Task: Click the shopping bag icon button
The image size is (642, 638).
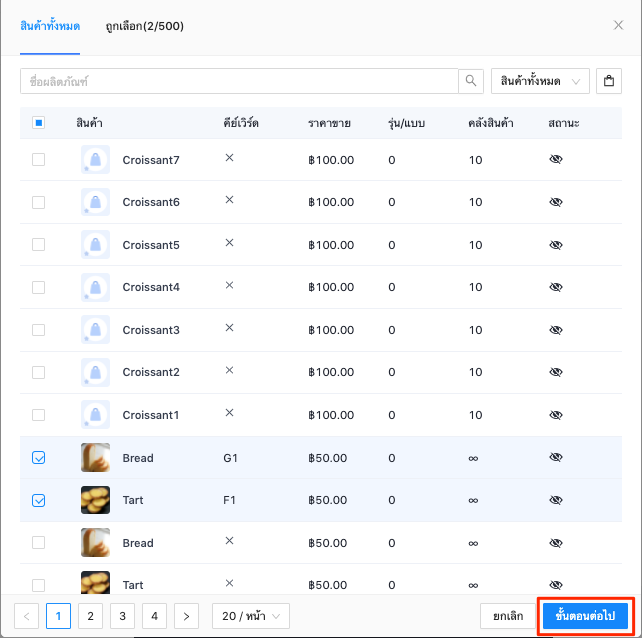Action: tap(608, 81)
